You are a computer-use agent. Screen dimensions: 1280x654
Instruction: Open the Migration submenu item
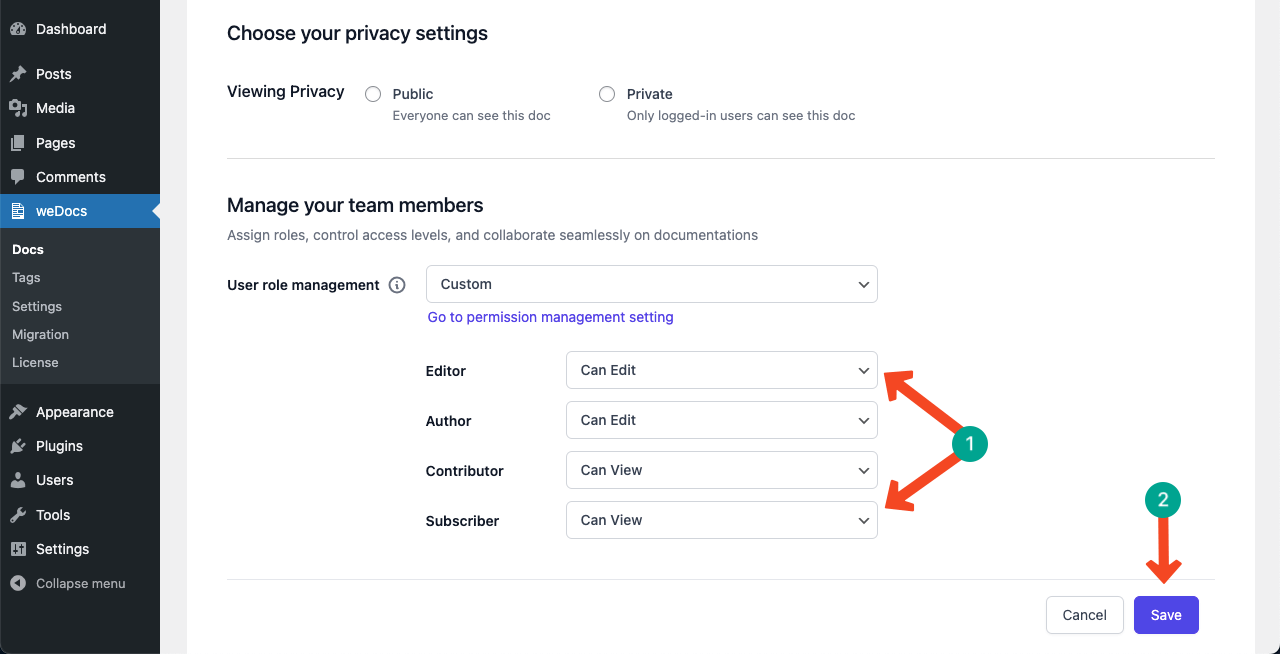click(x=40, y=334)
